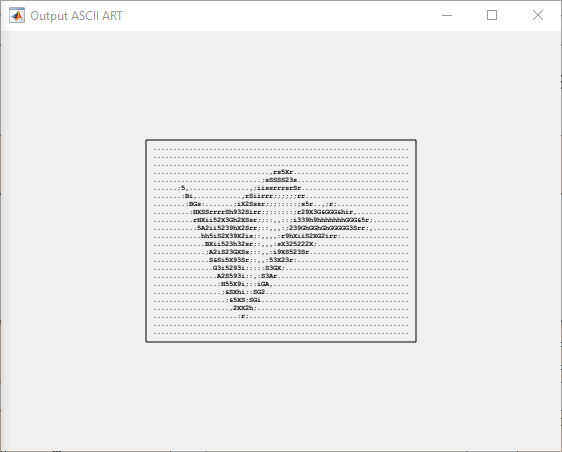
Task: Click the ":BGs:" text segment
Action: click(x=195, y=204)
